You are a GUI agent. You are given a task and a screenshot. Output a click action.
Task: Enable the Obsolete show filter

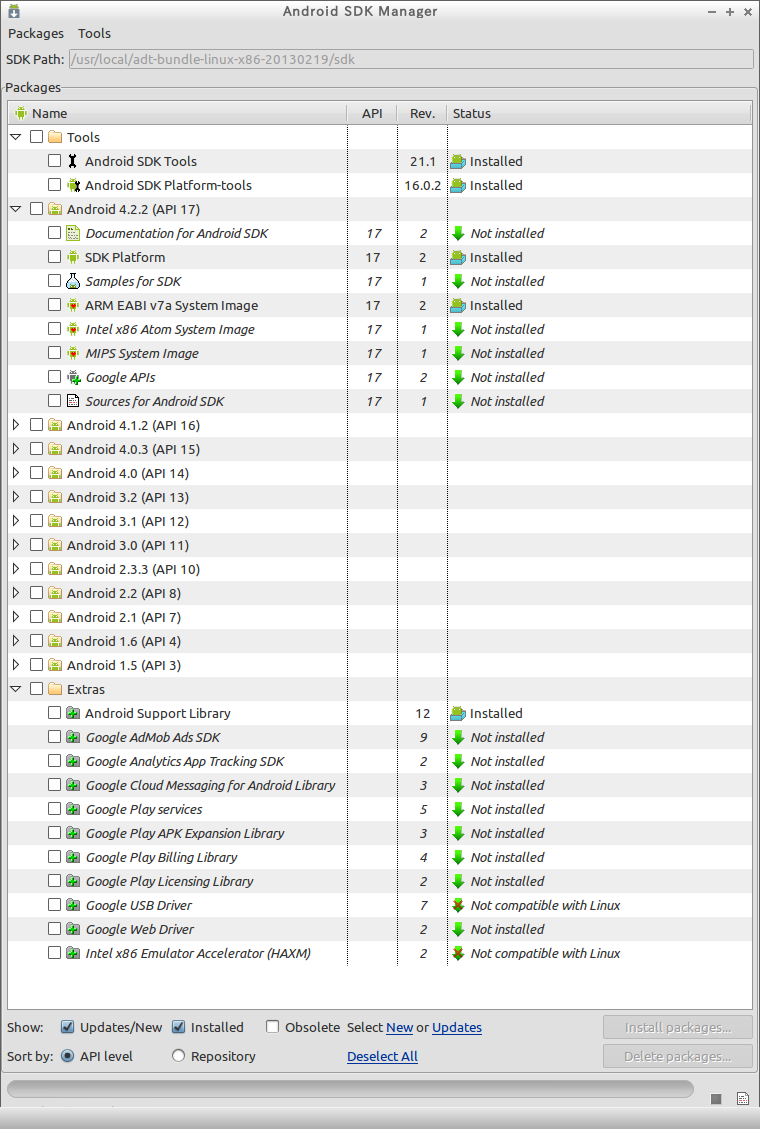[x=272, y=1027]
